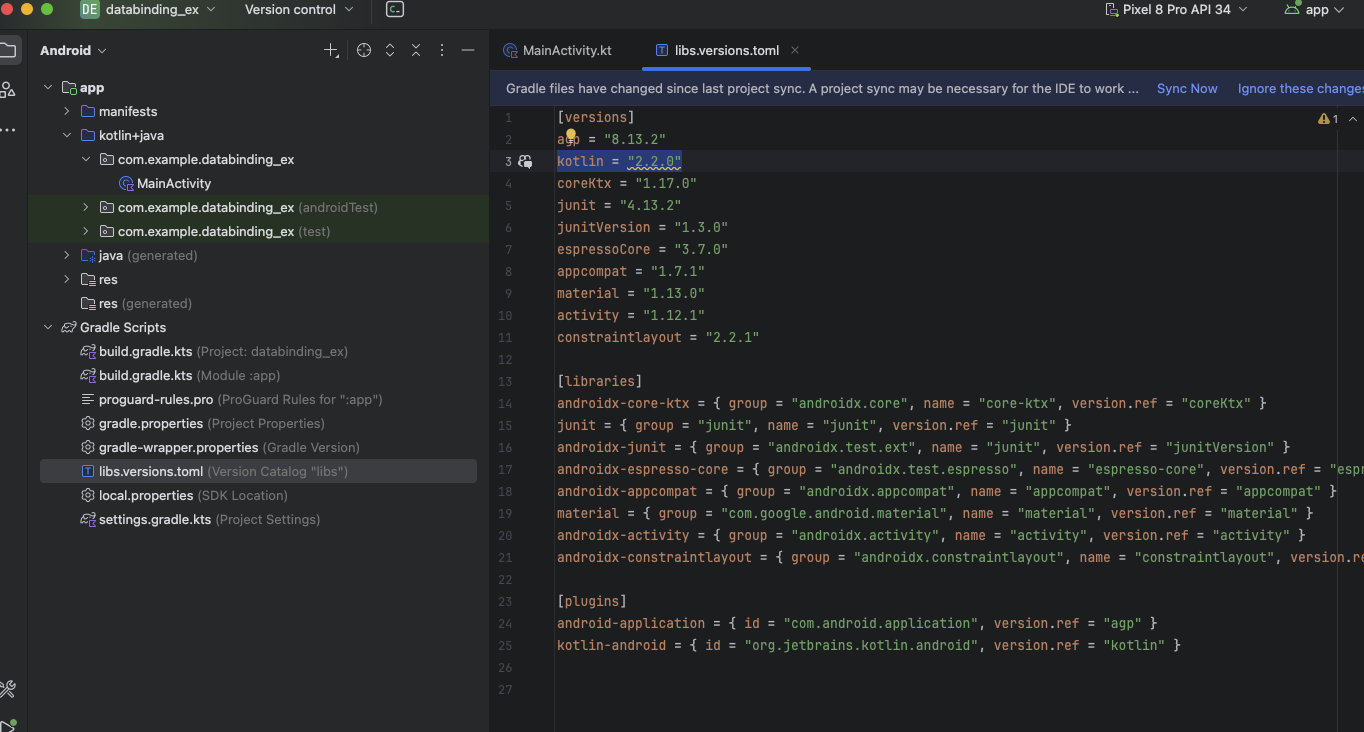Collapse the Gradle Scripts section
Viewport: 1364px width, 732px height.
tap(48, 327)
